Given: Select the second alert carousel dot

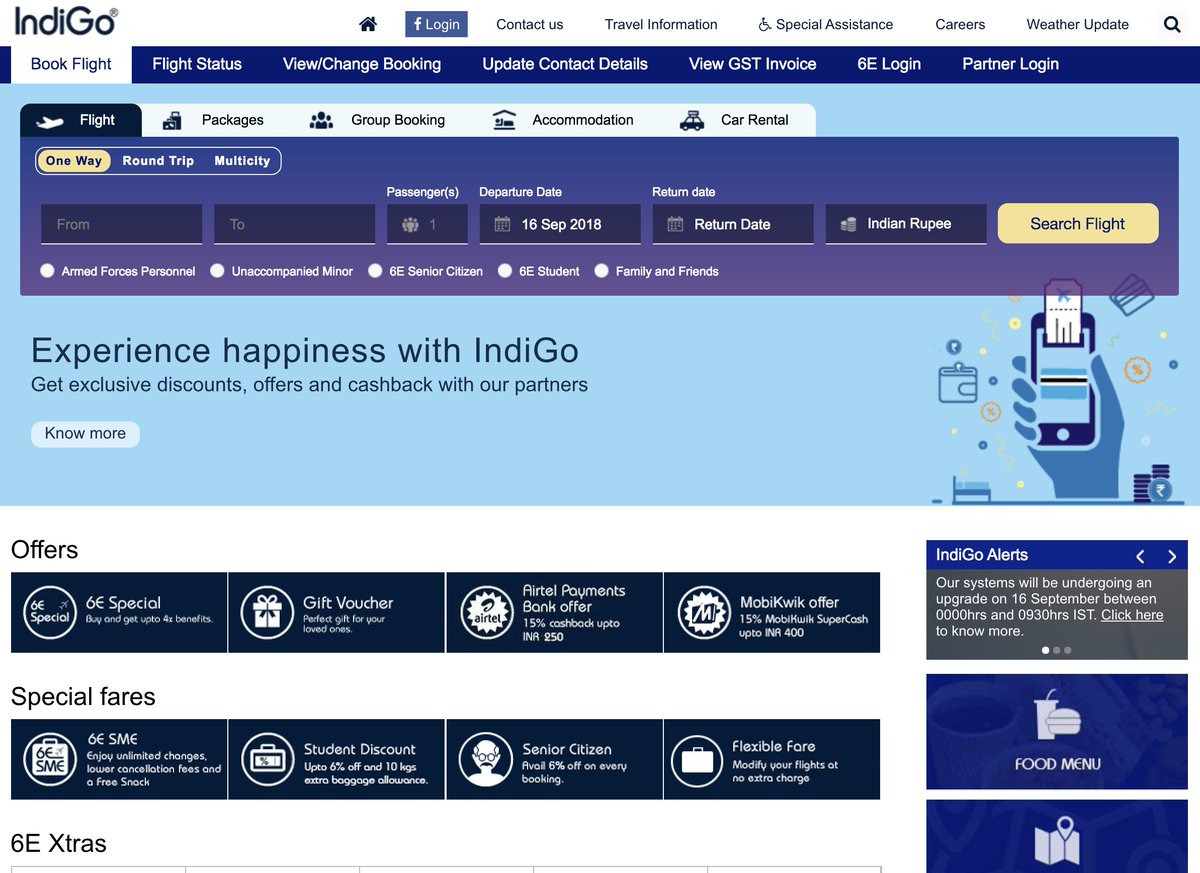Looking at the screenshot, I should 1057,650.
